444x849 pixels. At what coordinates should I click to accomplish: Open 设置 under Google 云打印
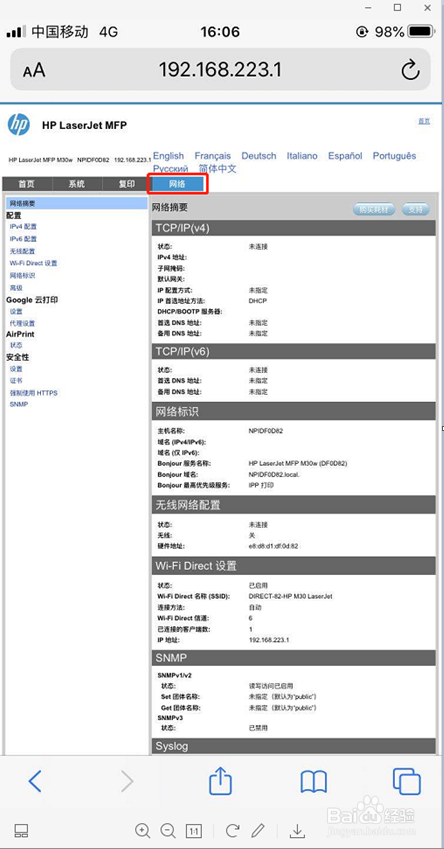pos(16,311)
